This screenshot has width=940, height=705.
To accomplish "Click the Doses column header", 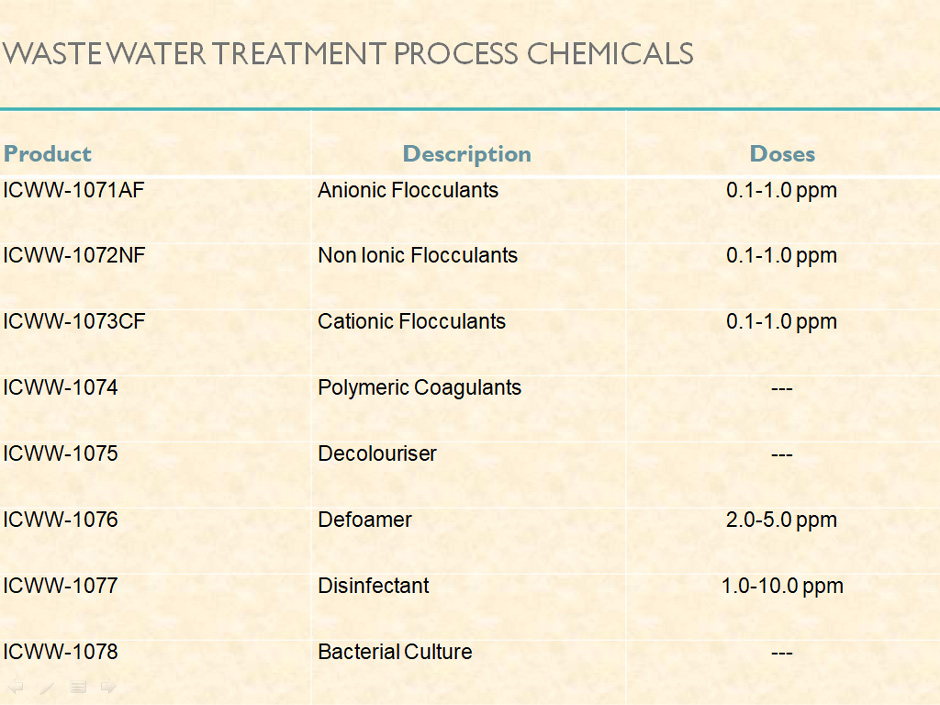I will (x=782, y=154).
